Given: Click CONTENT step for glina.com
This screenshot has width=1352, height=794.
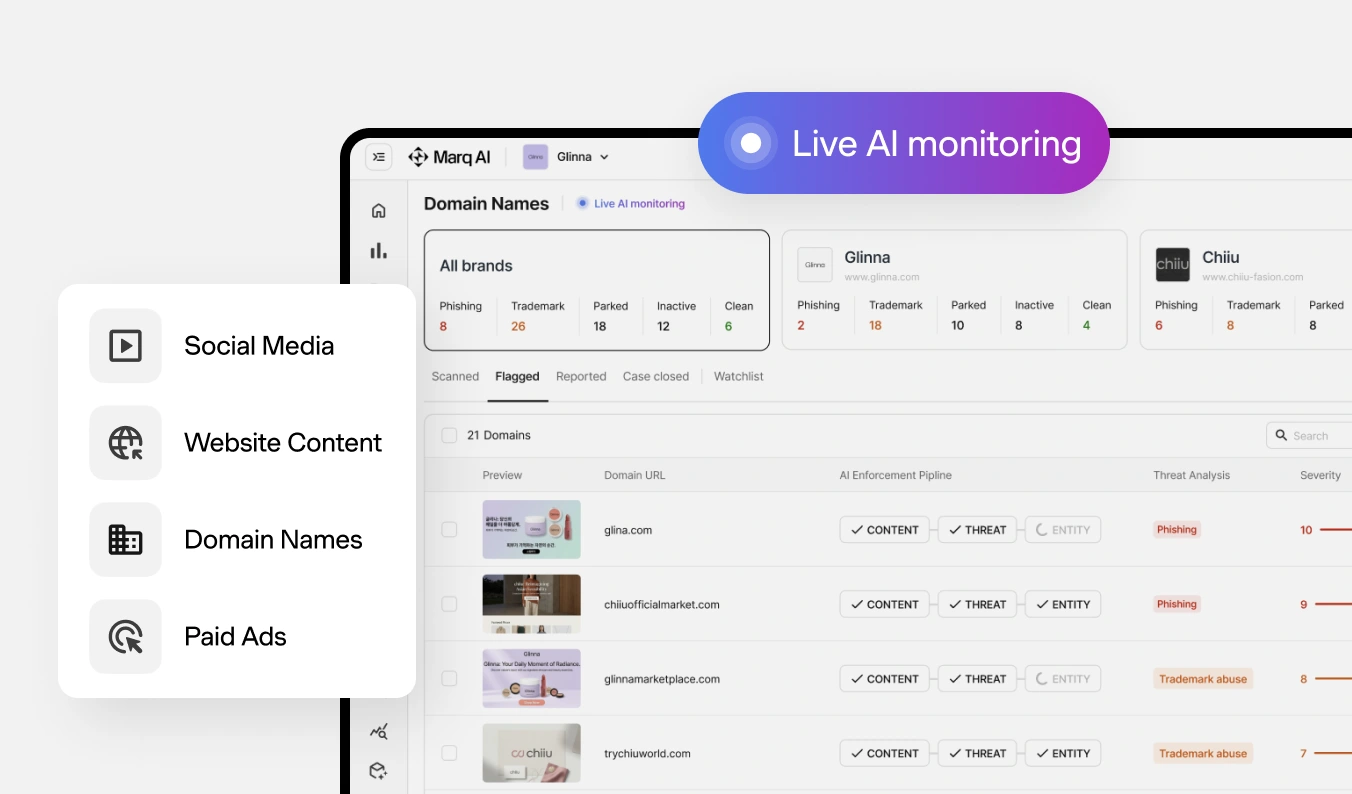Looking at the screenshot, I should pyautogui.click(x=884, y=530).
